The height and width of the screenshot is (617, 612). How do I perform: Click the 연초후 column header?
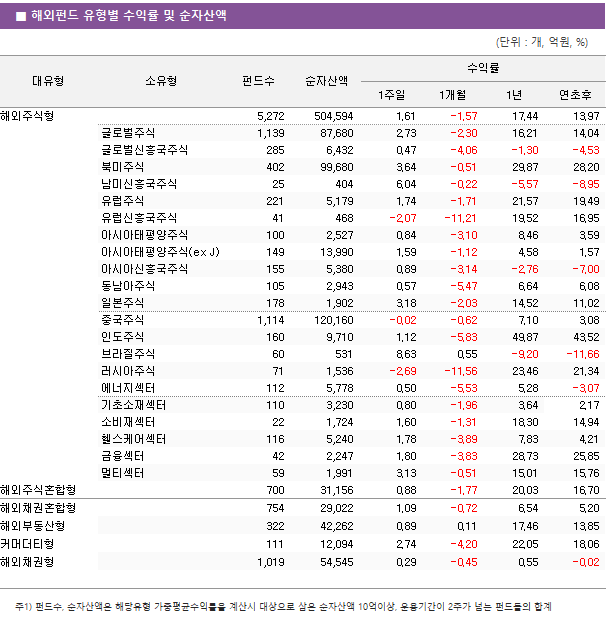[x=575, y=95]
